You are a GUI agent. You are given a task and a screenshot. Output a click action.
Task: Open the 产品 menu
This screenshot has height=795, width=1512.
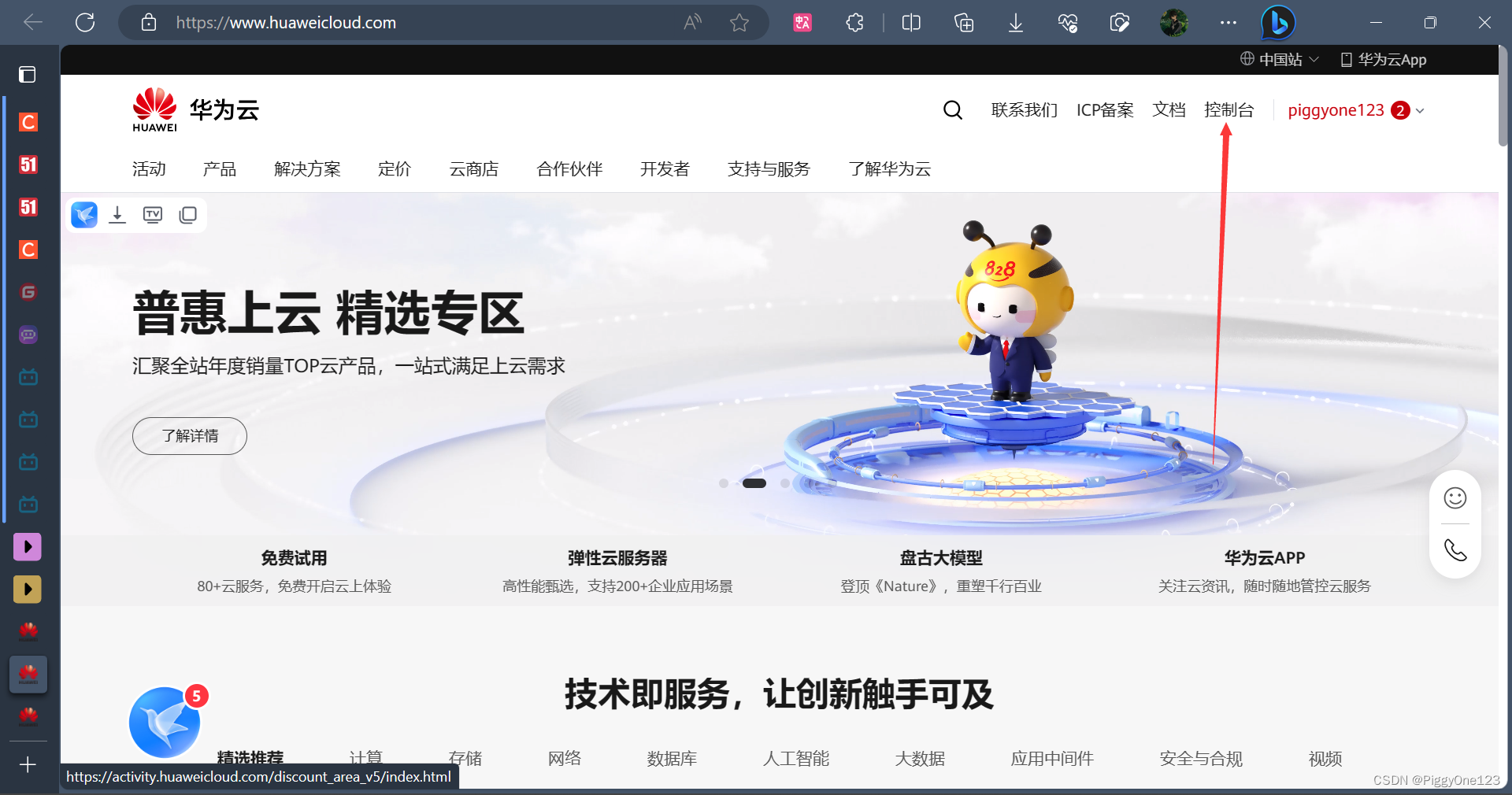(220, 169)
